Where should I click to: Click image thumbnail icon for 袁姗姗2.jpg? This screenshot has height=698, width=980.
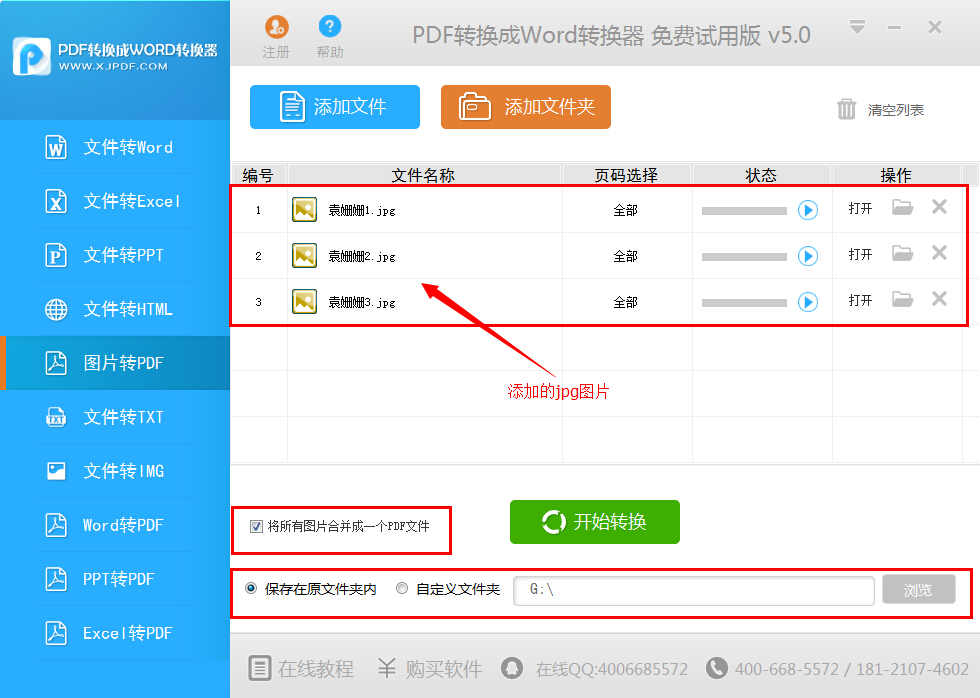point(304,256)
